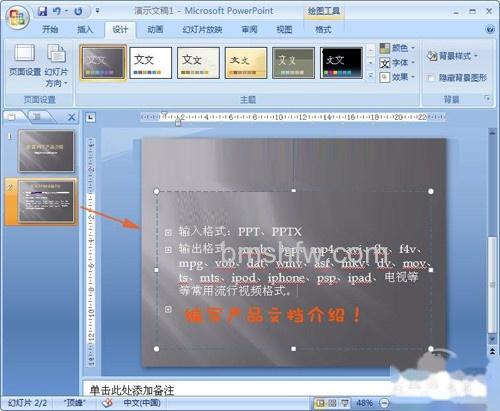
Task: Redo the last action
Action: (78, 11)
